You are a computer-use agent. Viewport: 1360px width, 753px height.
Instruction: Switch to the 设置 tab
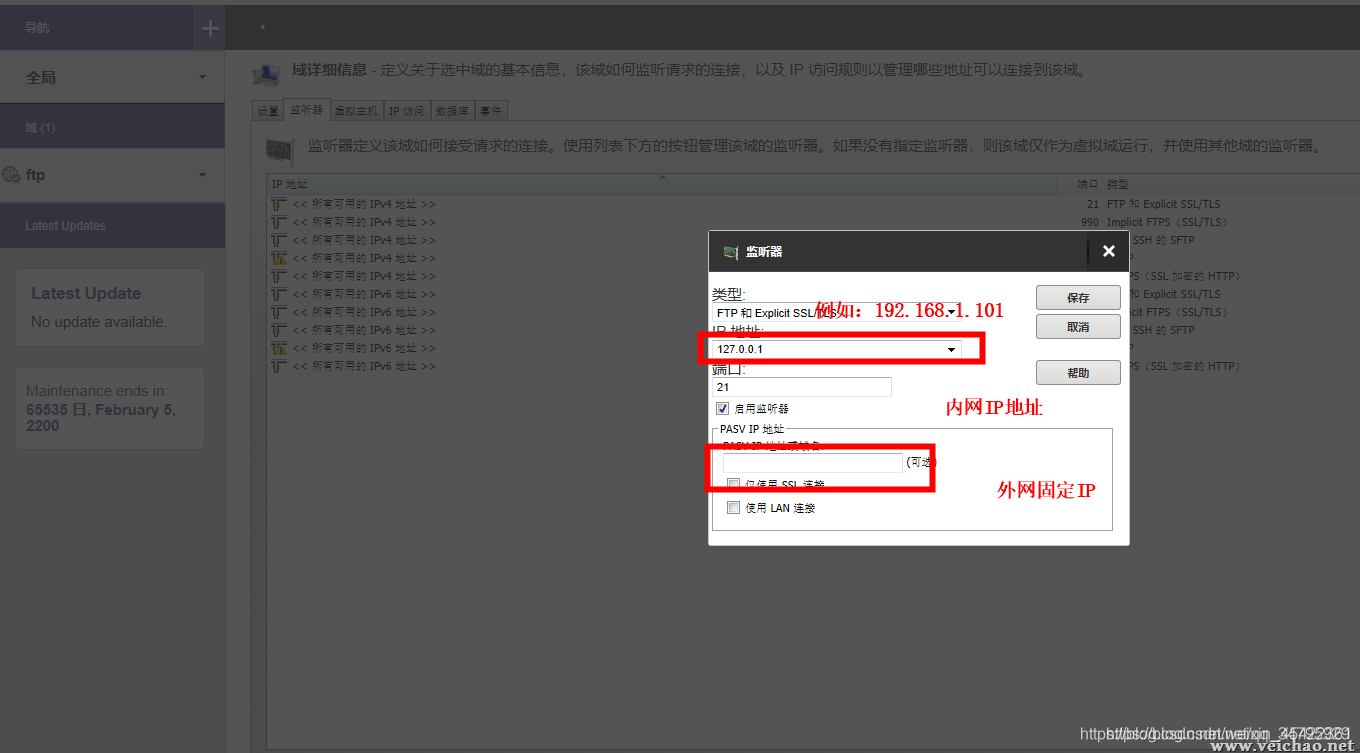pyautogui.click(x=268, y=110)
